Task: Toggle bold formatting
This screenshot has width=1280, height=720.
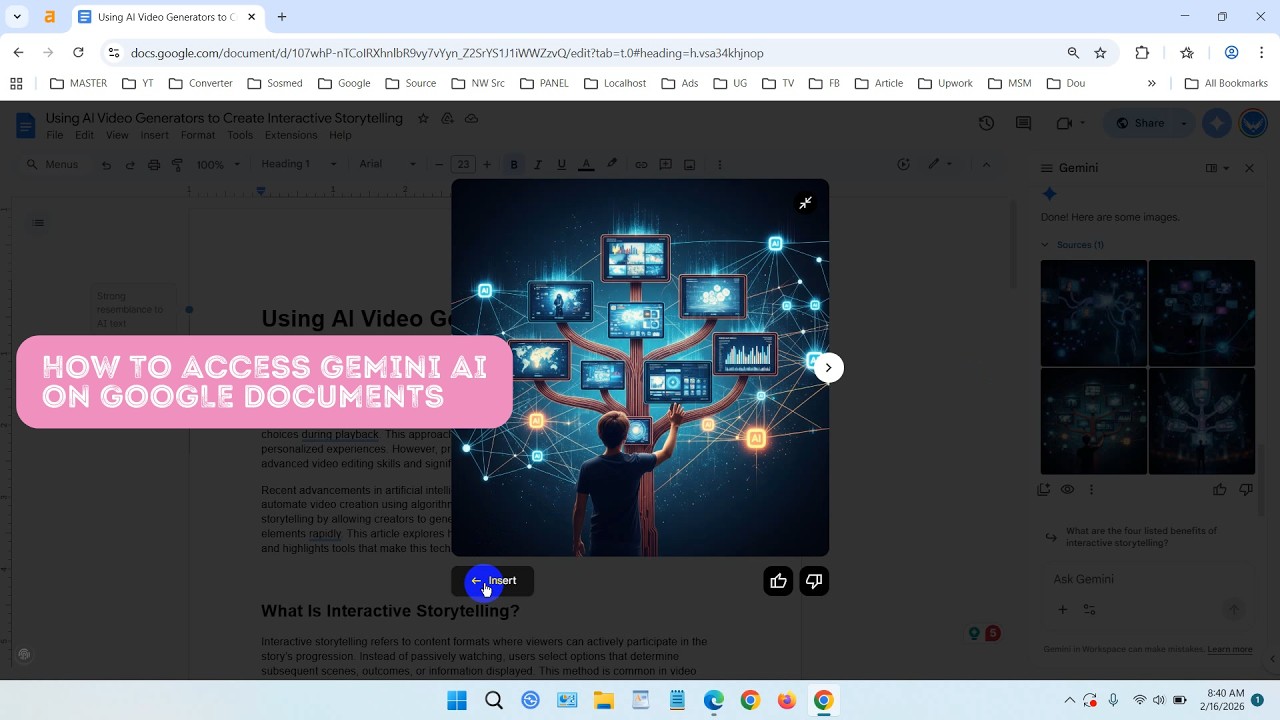Action: (x=514, y=165)
